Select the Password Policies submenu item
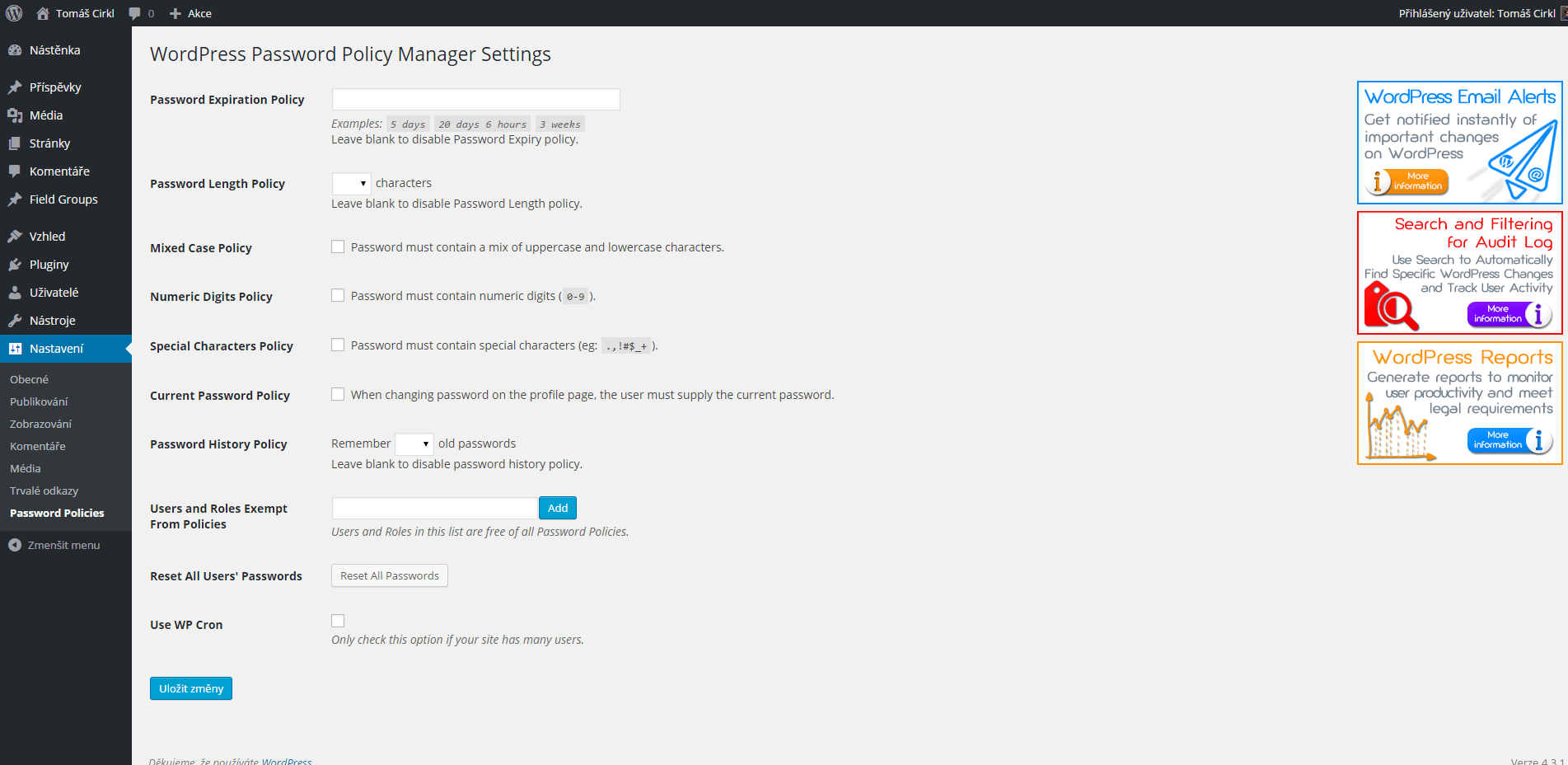This screenshot has height=765, width=1568. point(57,513)
